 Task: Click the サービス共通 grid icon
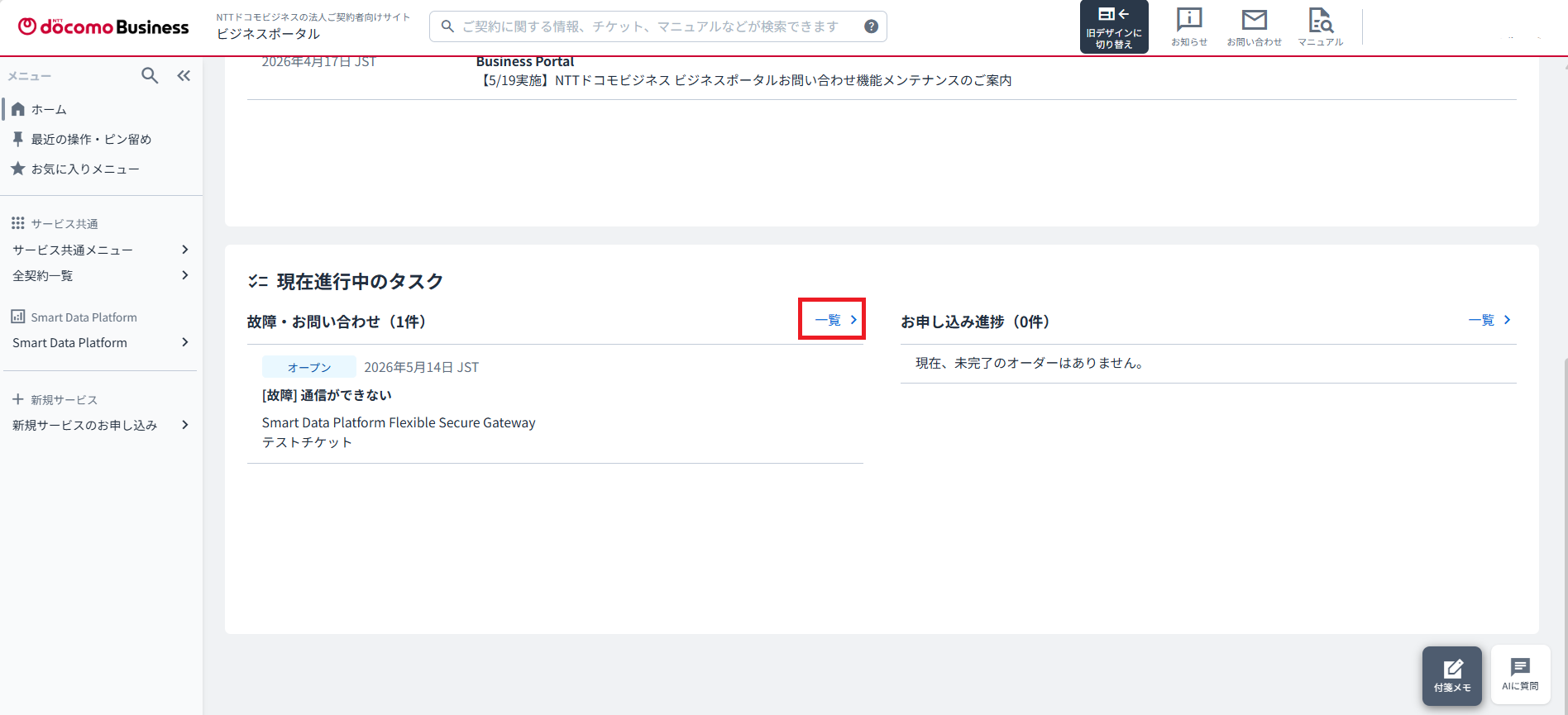point(17,223)
